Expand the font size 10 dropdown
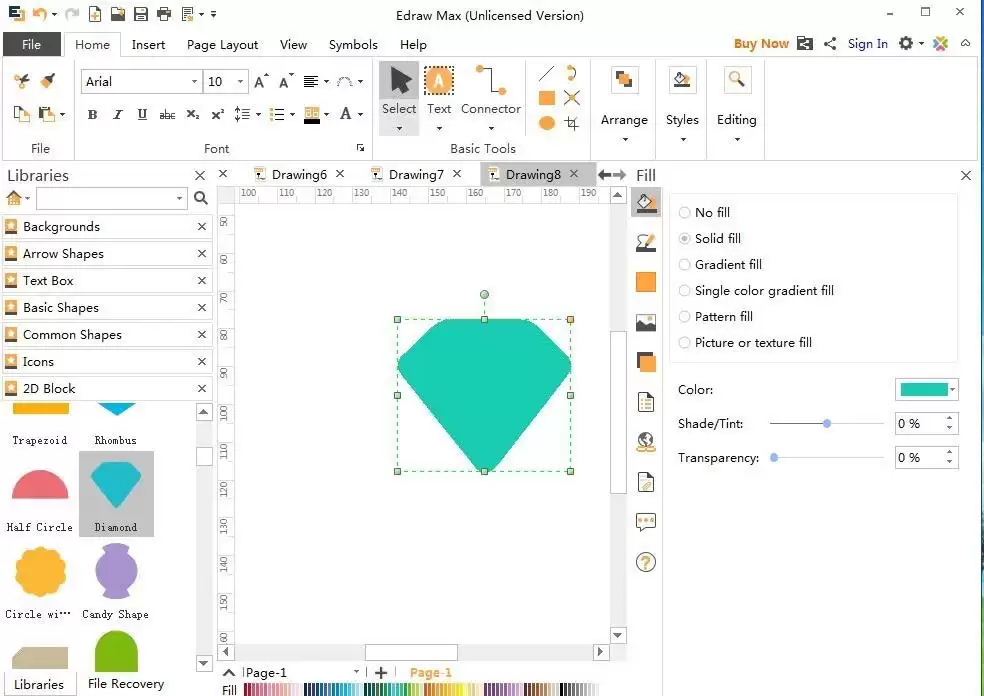The height and width of the screenshot is (696, 984). pyautogui.click(x=240, y=82)
